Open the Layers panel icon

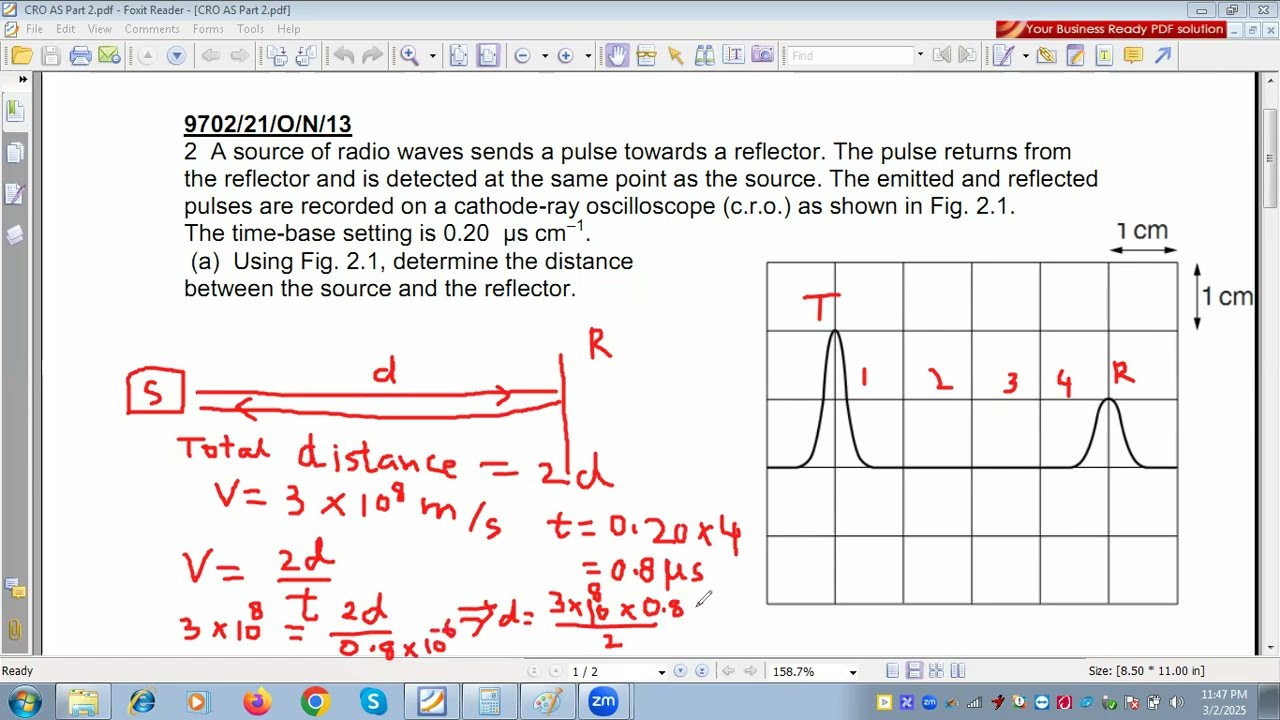pos(15,235)
